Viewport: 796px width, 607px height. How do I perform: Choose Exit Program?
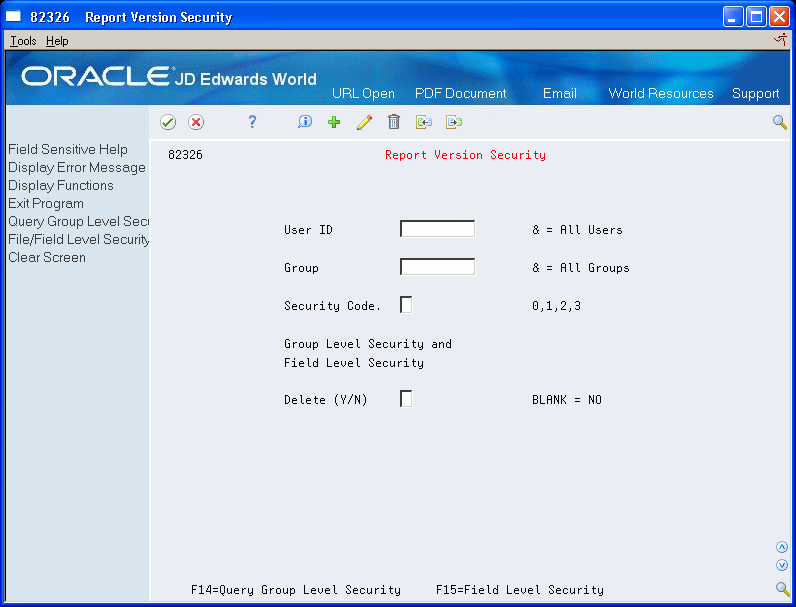pos(46,204)
